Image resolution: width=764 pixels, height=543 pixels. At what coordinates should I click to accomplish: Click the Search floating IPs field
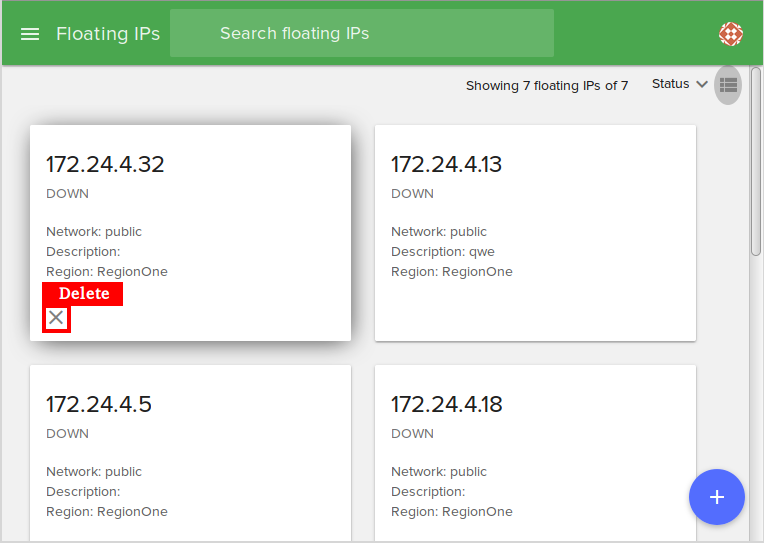pyautogui.click(x=361, y=34)
